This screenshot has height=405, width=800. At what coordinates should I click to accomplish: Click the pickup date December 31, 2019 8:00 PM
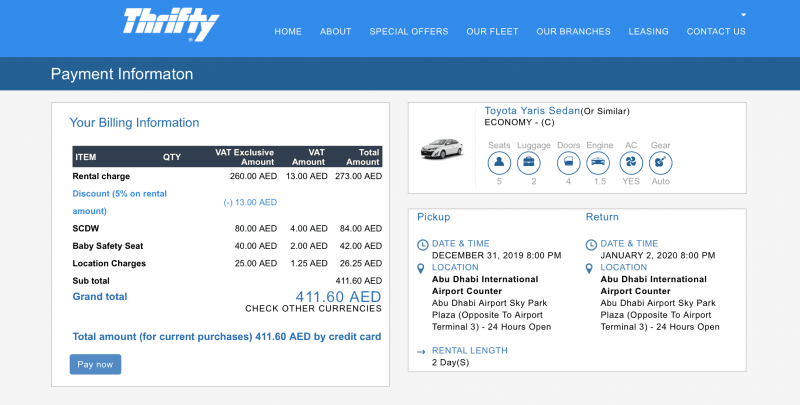pyautogui.click(x=496, y=256)
